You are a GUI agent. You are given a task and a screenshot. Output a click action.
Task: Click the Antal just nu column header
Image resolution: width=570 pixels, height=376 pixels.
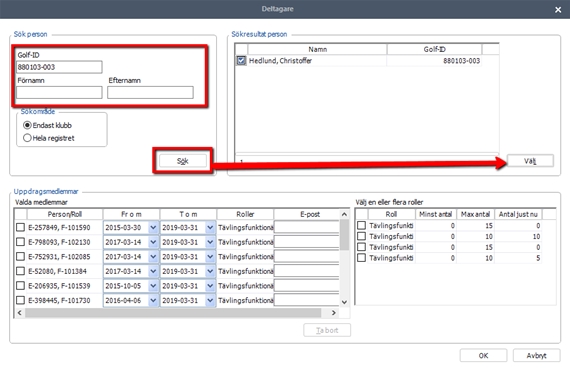(x=518, y=214)
